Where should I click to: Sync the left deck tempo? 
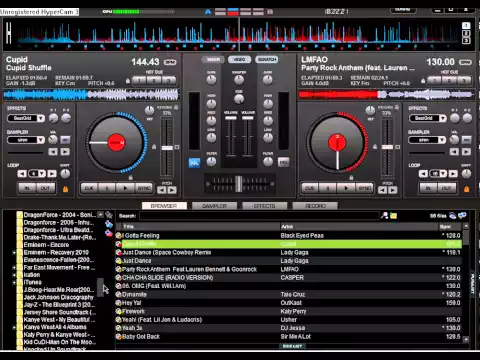pos(144,188)
